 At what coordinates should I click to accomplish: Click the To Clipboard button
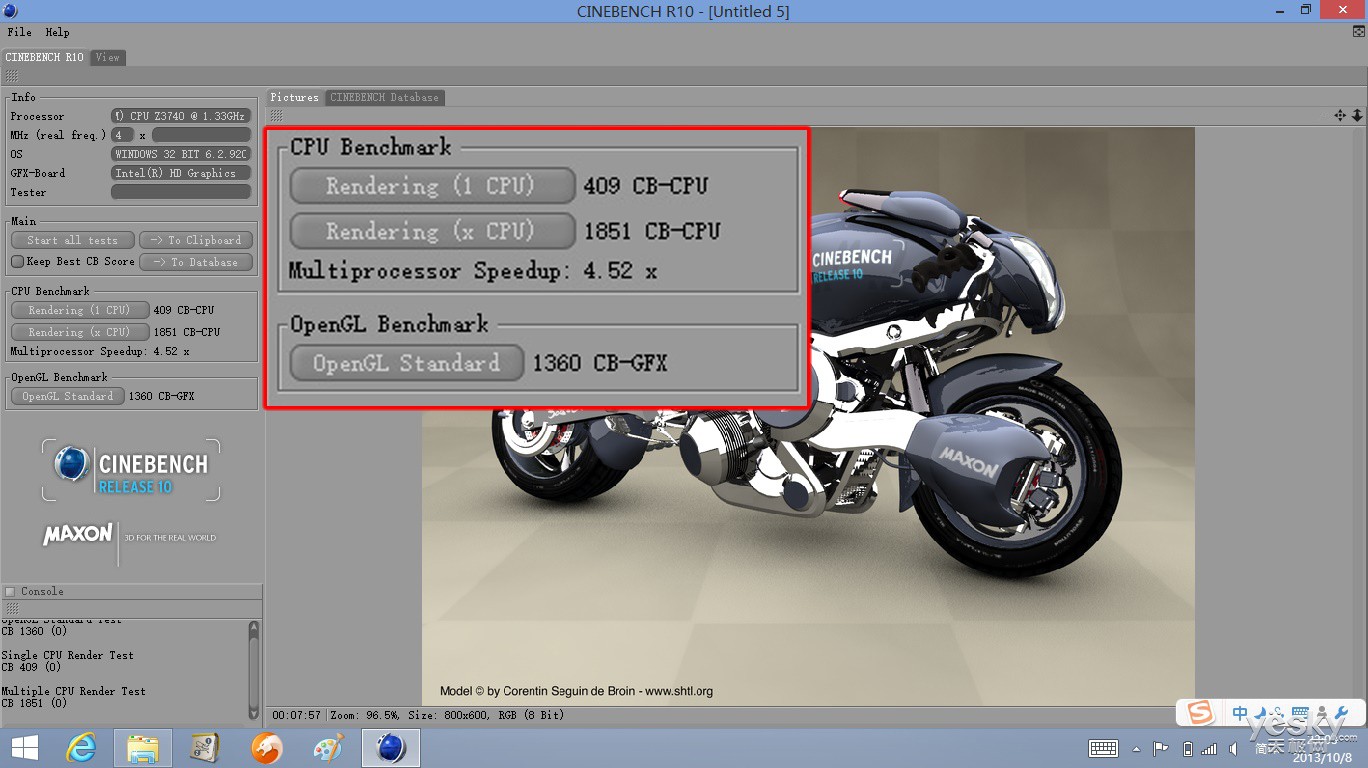click(x=196, y=240)
